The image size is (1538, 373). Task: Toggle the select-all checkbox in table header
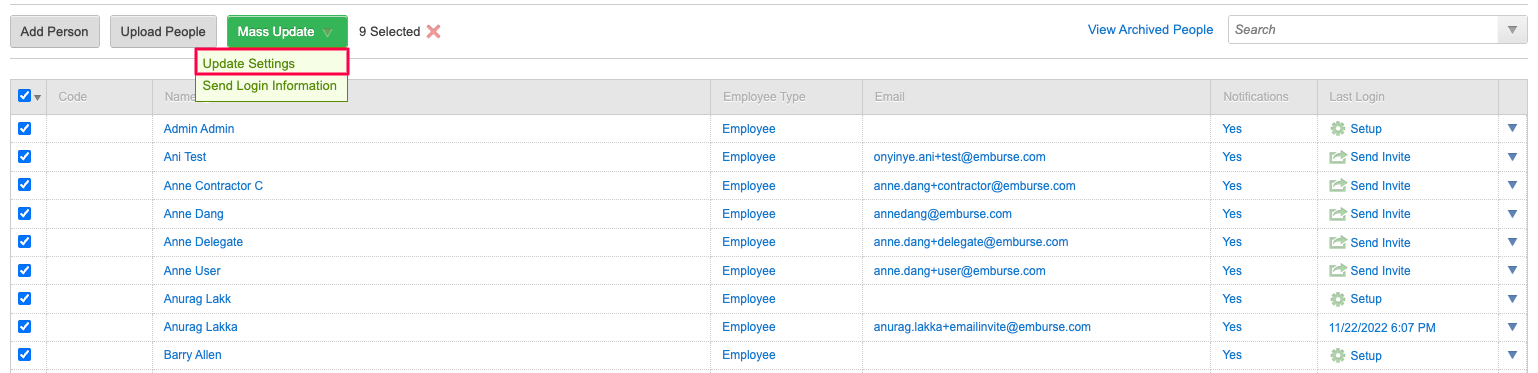pyautogui.click(x=25, y=96)
